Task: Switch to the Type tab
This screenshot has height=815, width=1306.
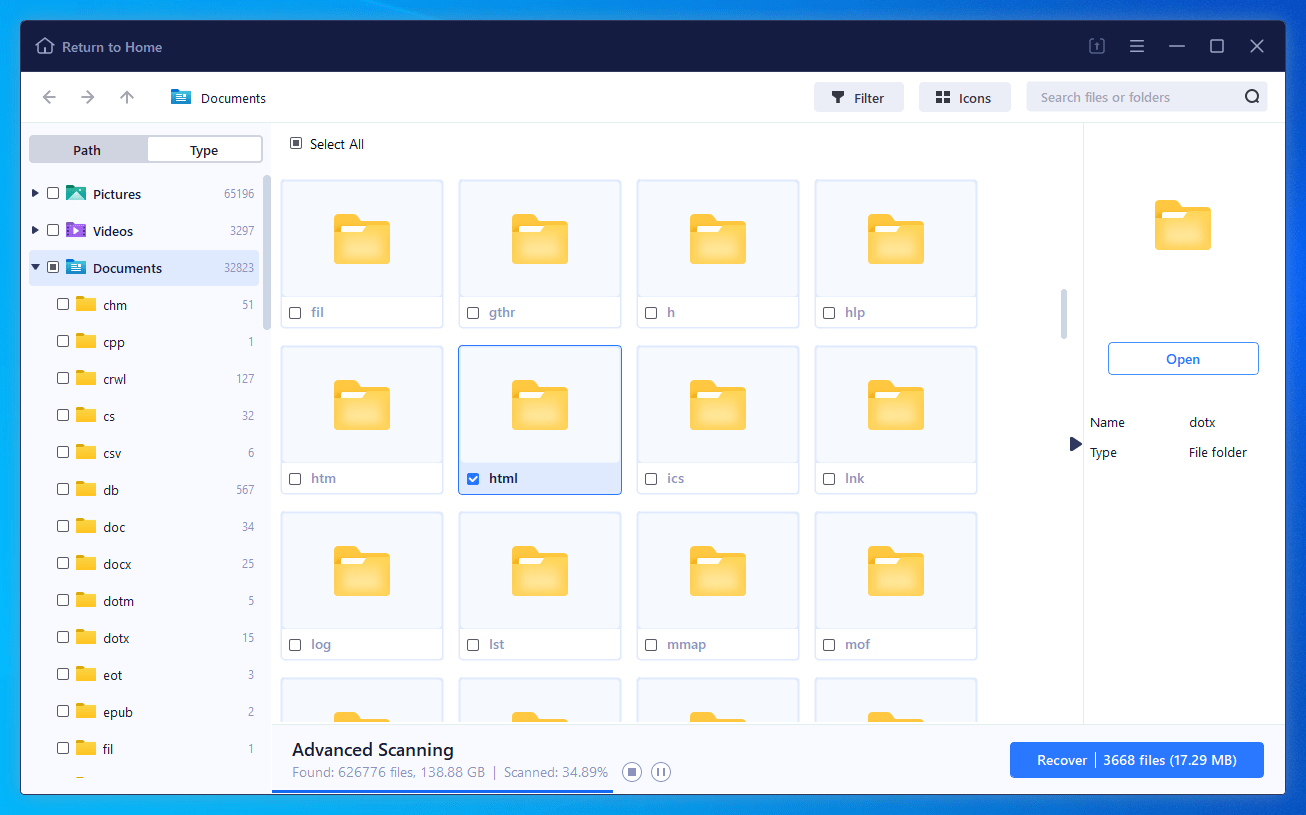Action: coord(204,148)
